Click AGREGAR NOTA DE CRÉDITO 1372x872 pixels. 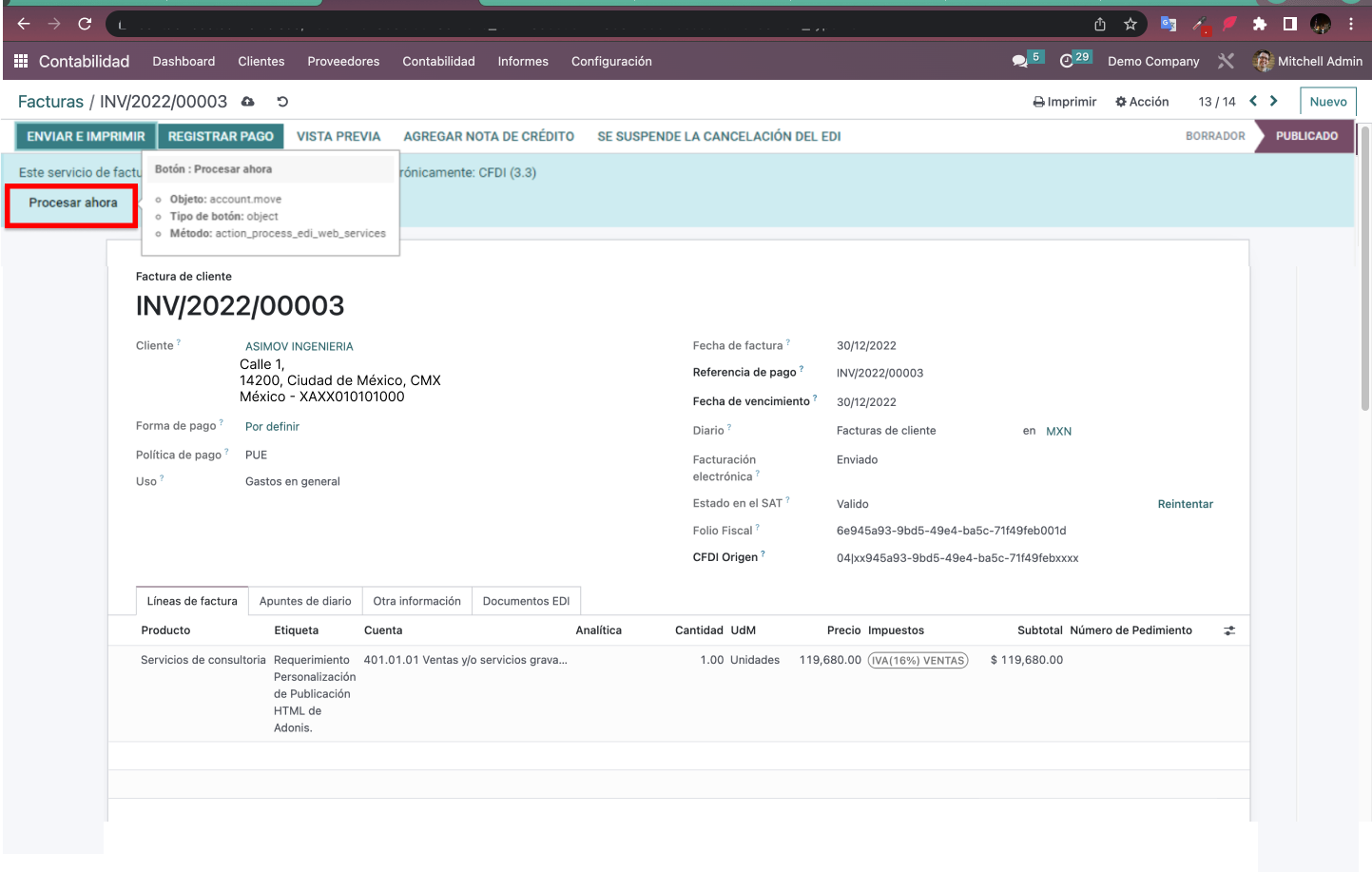[x=489, y=136]
